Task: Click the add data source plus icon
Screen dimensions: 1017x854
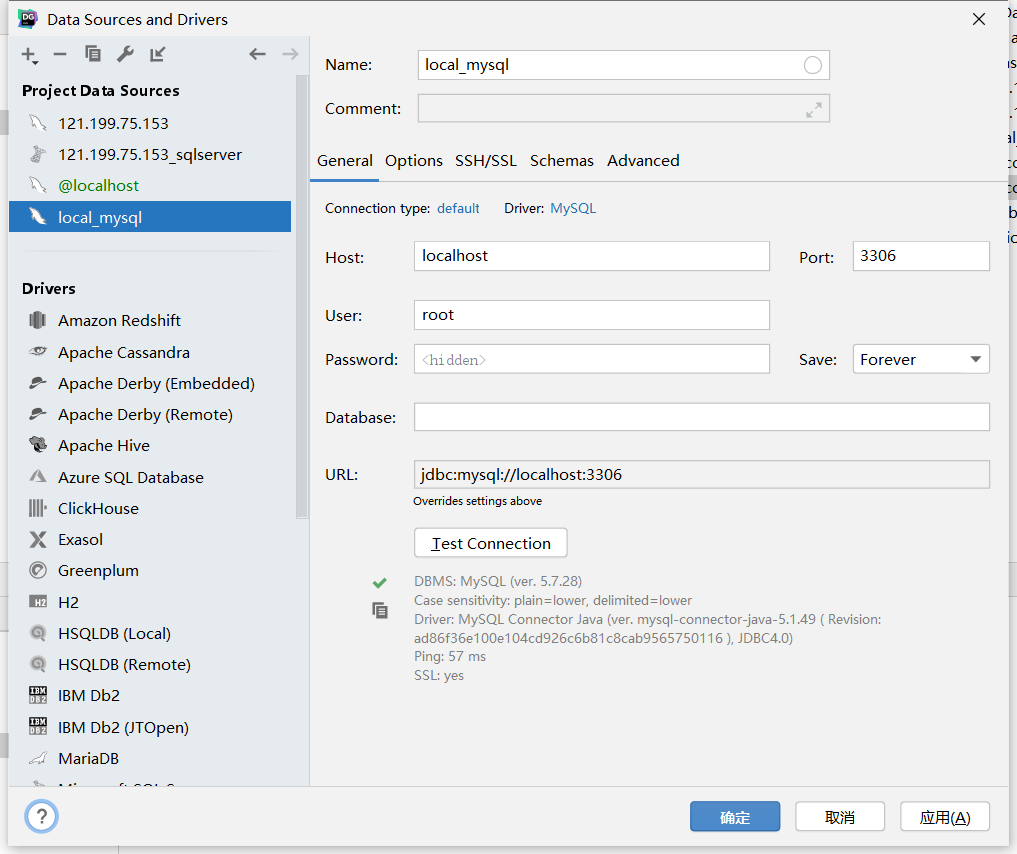Action: point(29,54)
